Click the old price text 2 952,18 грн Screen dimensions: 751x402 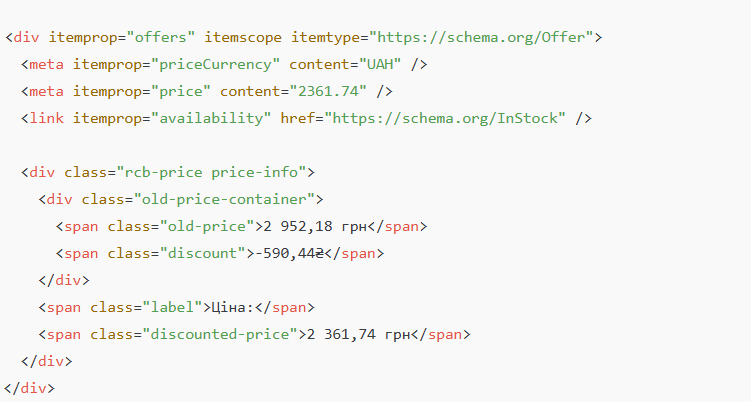[315, 226]
